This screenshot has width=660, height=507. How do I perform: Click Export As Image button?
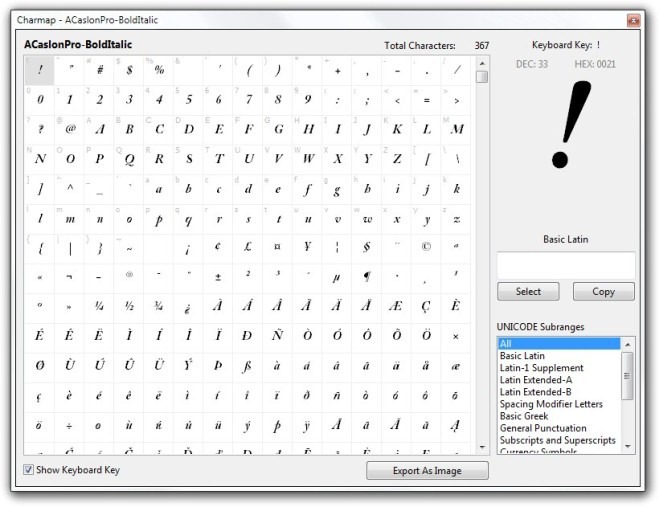point(427,470)
